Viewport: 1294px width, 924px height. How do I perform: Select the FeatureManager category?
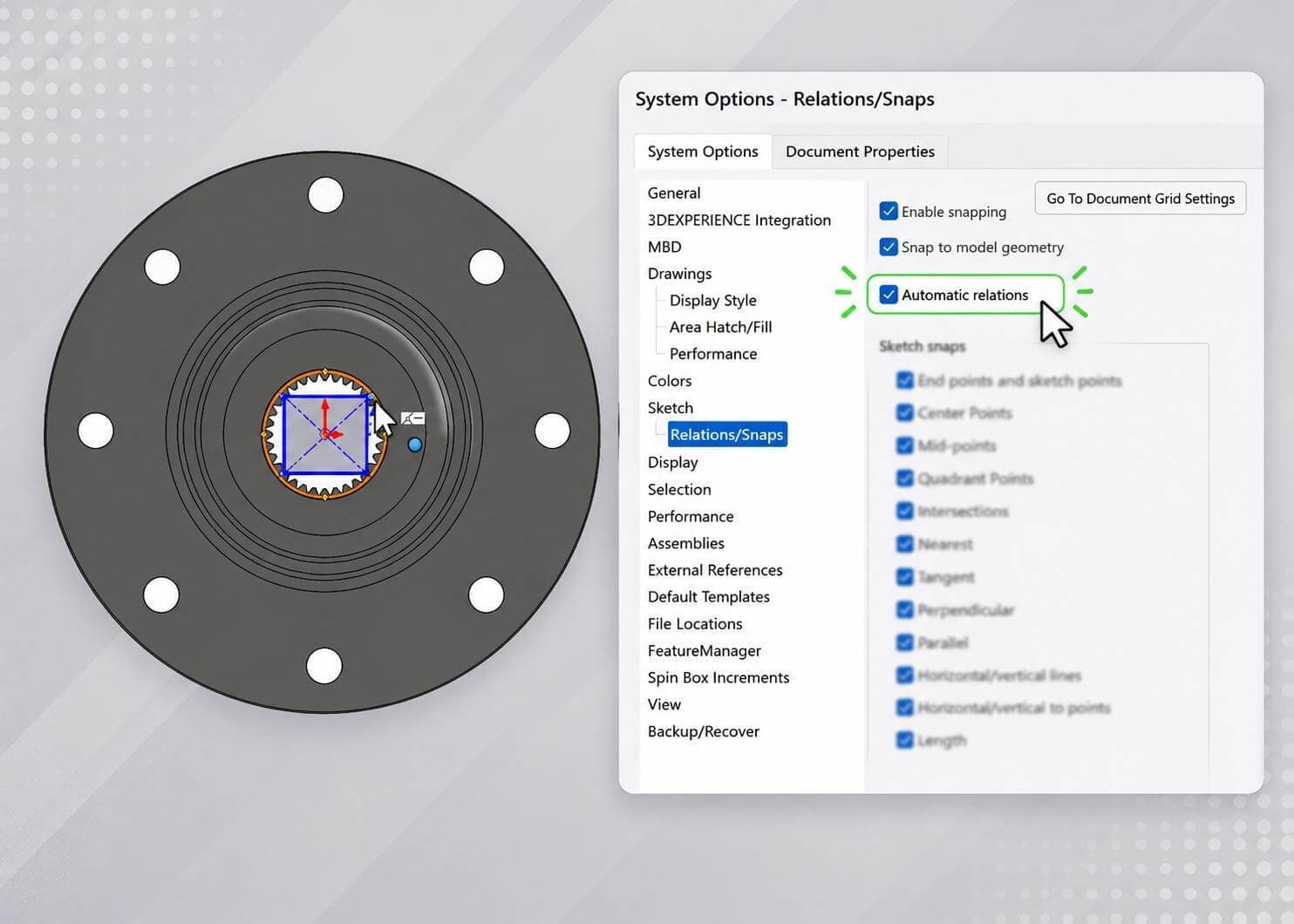coord(705,651)
